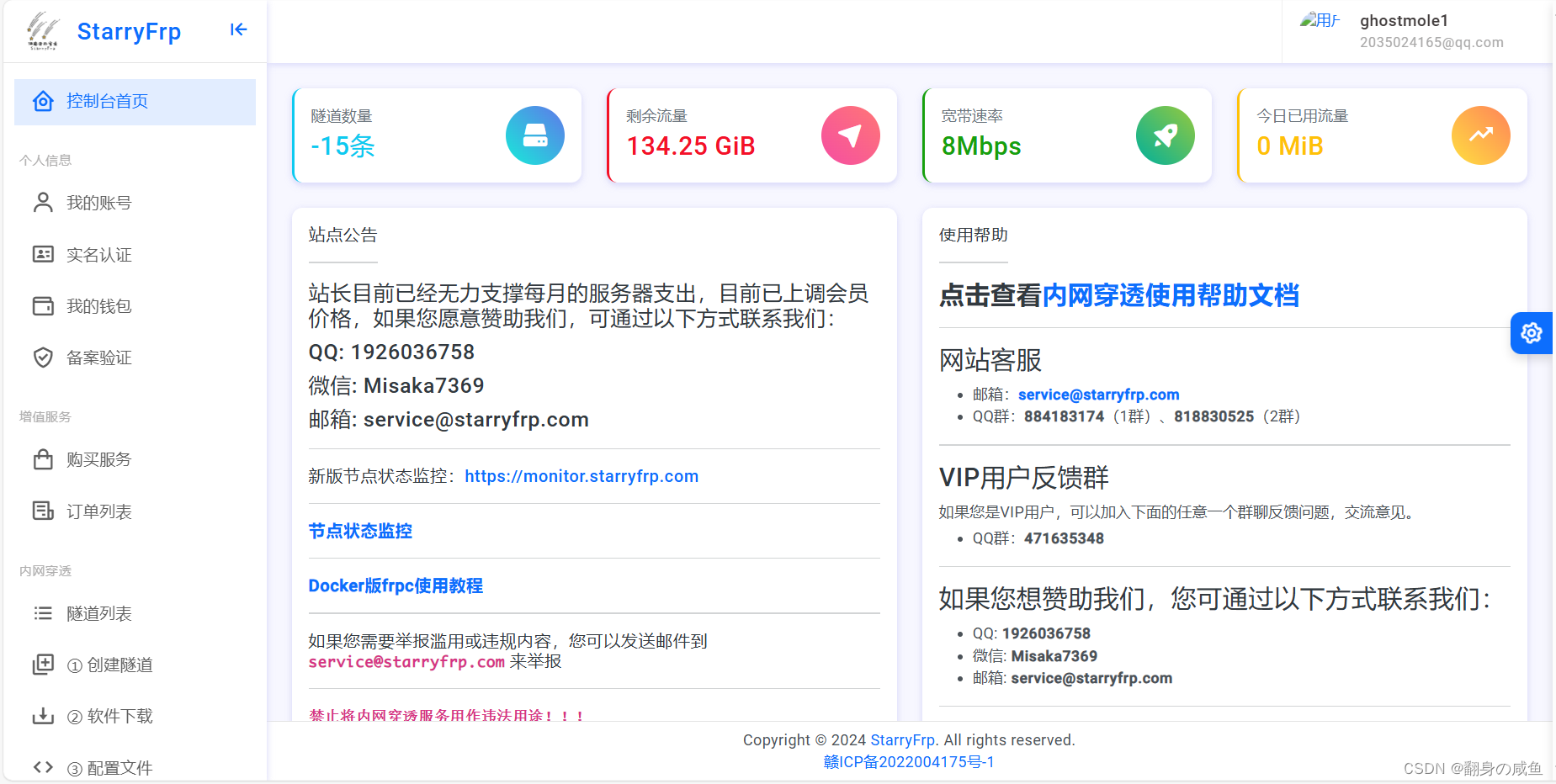Open https://monitor.starryfrp.com monitoring link
The height and width of the screenshot is (784, 1556).
coord(582,476)
